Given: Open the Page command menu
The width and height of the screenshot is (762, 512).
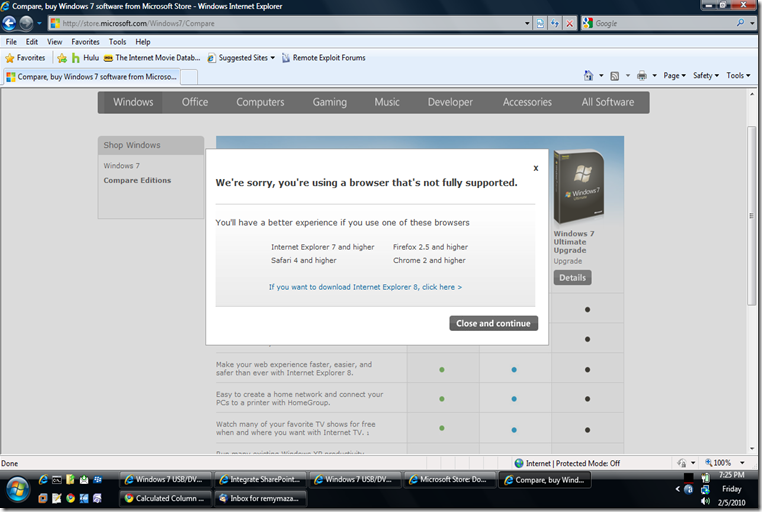Looking at the screenshot, I should click(675, 75).
